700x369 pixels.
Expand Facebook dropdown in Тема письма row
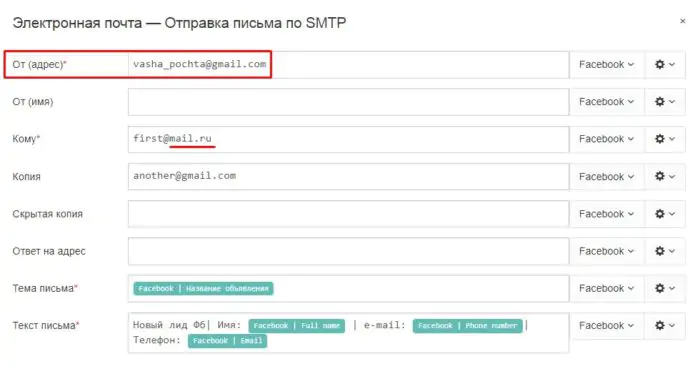click(x=607, y=288)
